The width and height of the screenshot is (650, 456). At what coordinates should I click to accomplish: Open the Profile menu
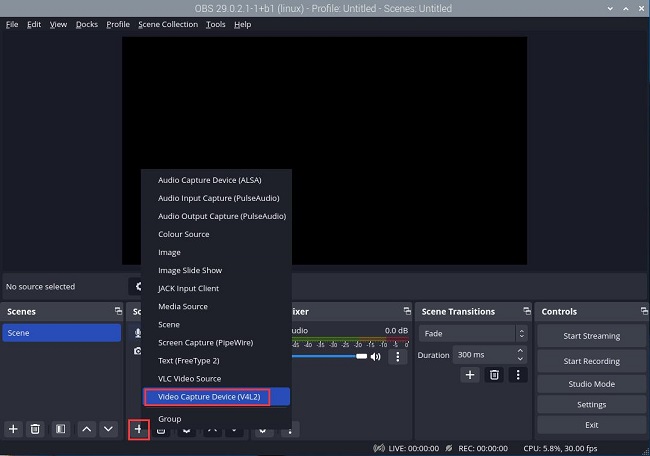point(118,24)
